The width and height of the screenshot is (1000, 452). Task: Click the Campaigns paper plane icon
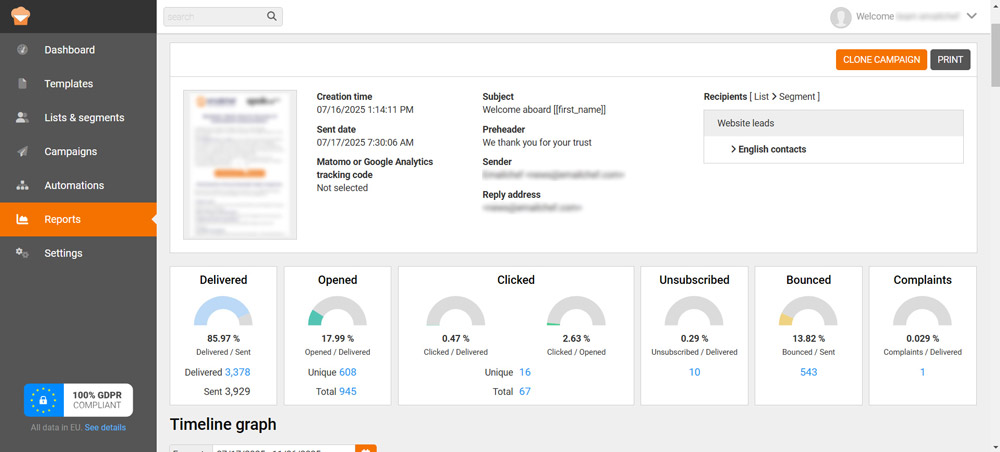tap(22, 152)
